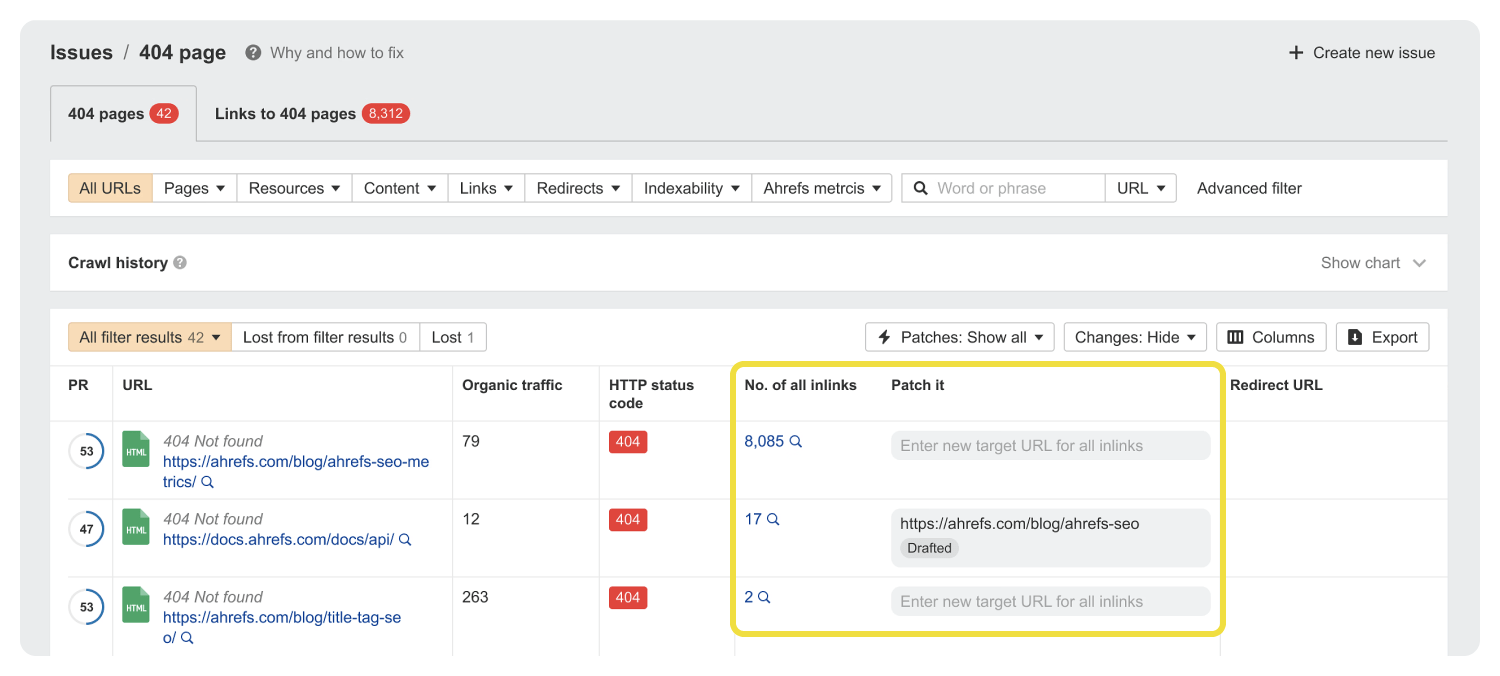The image size is (1500, 676).
Task: Open the Advanced filter option
Action: (x=1248, y=187)
